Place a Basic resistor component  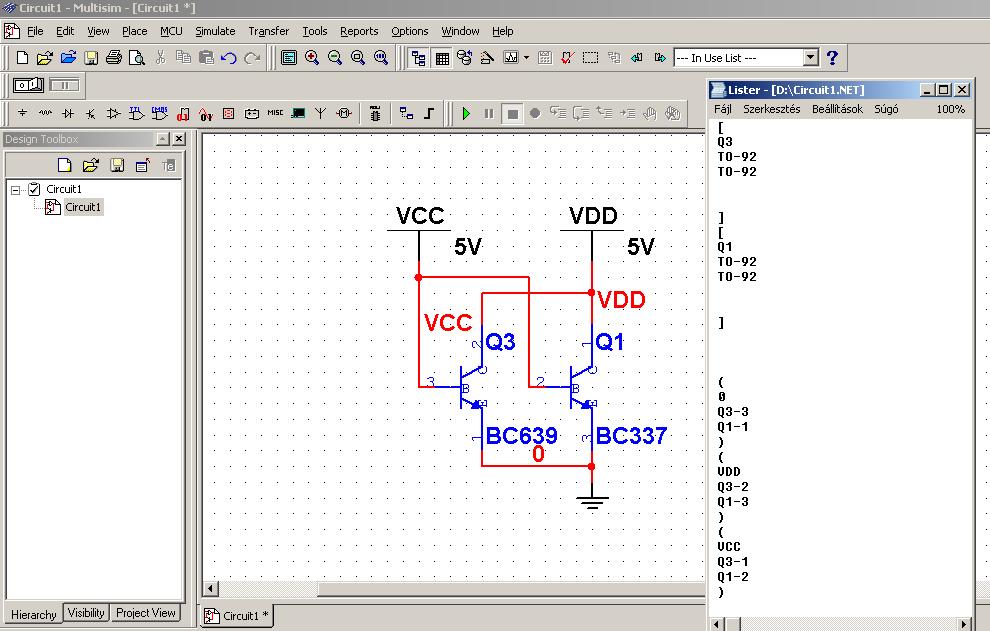(45, 114)
